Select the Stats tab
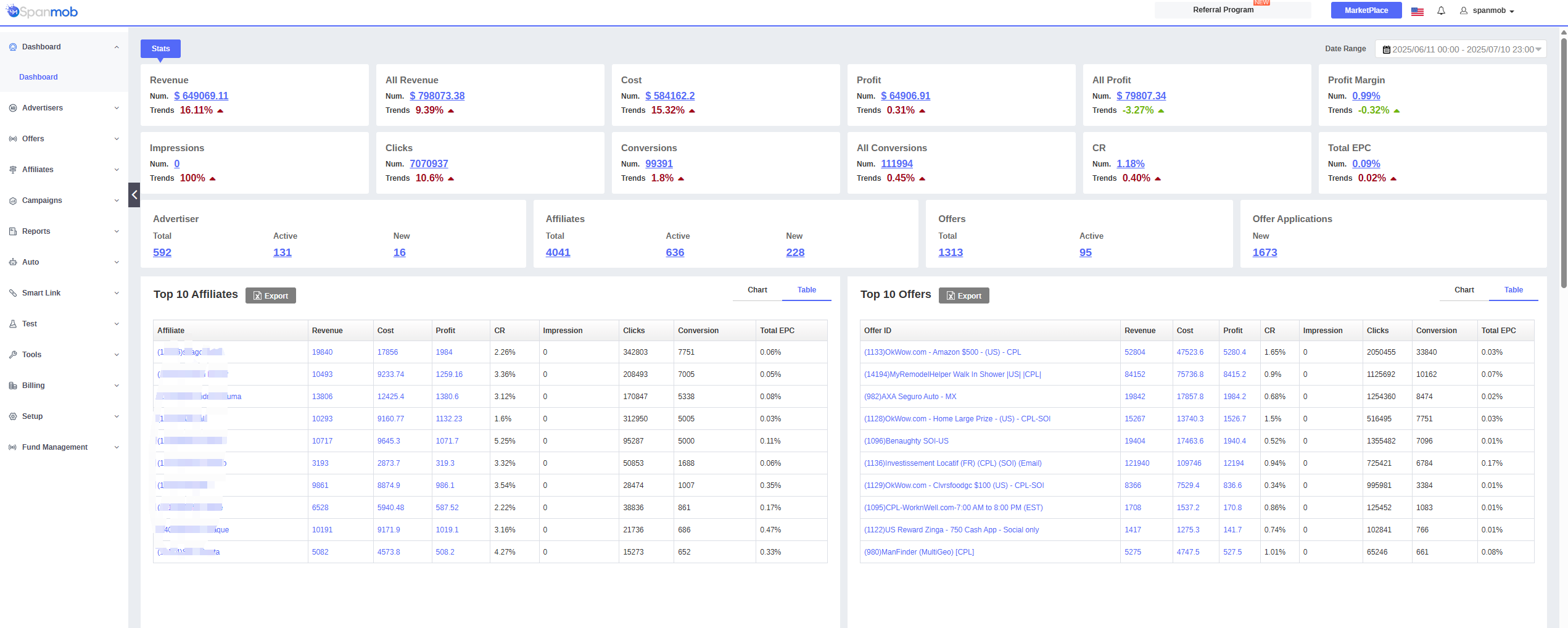 coord(160,49)
